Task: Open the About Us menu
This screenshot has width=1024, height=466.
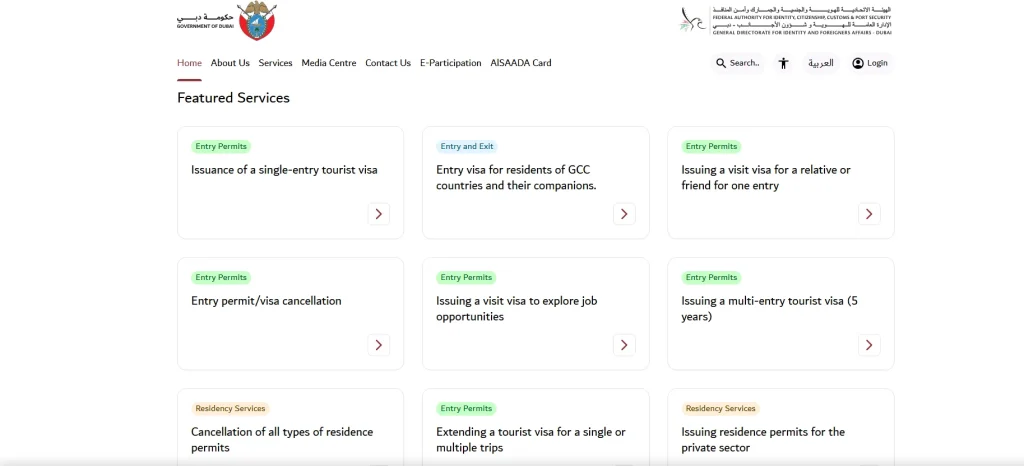Action: coord(230,63)
